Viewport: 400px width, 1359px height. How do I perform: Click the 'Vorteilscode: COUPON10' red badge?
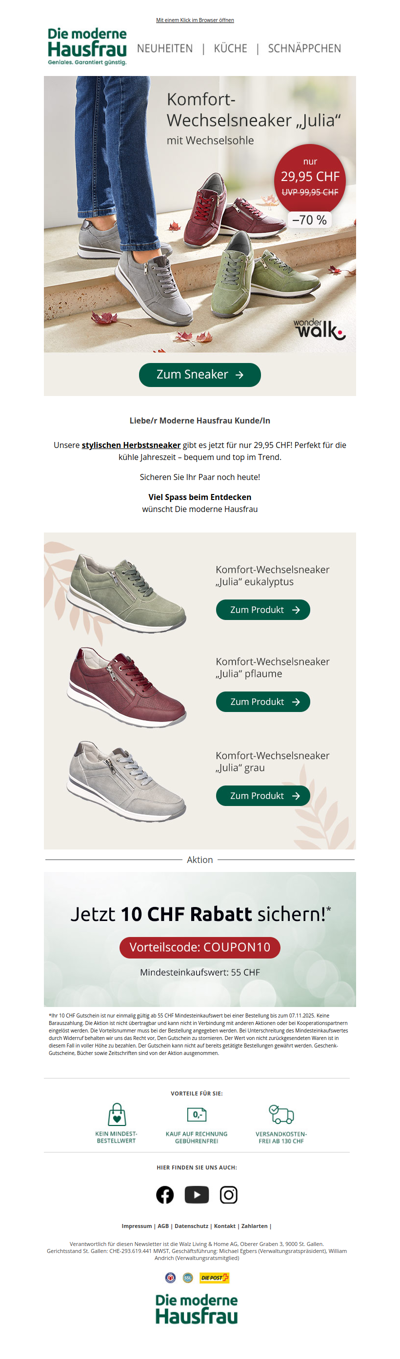pyautogui.click(x=200, y=947)
